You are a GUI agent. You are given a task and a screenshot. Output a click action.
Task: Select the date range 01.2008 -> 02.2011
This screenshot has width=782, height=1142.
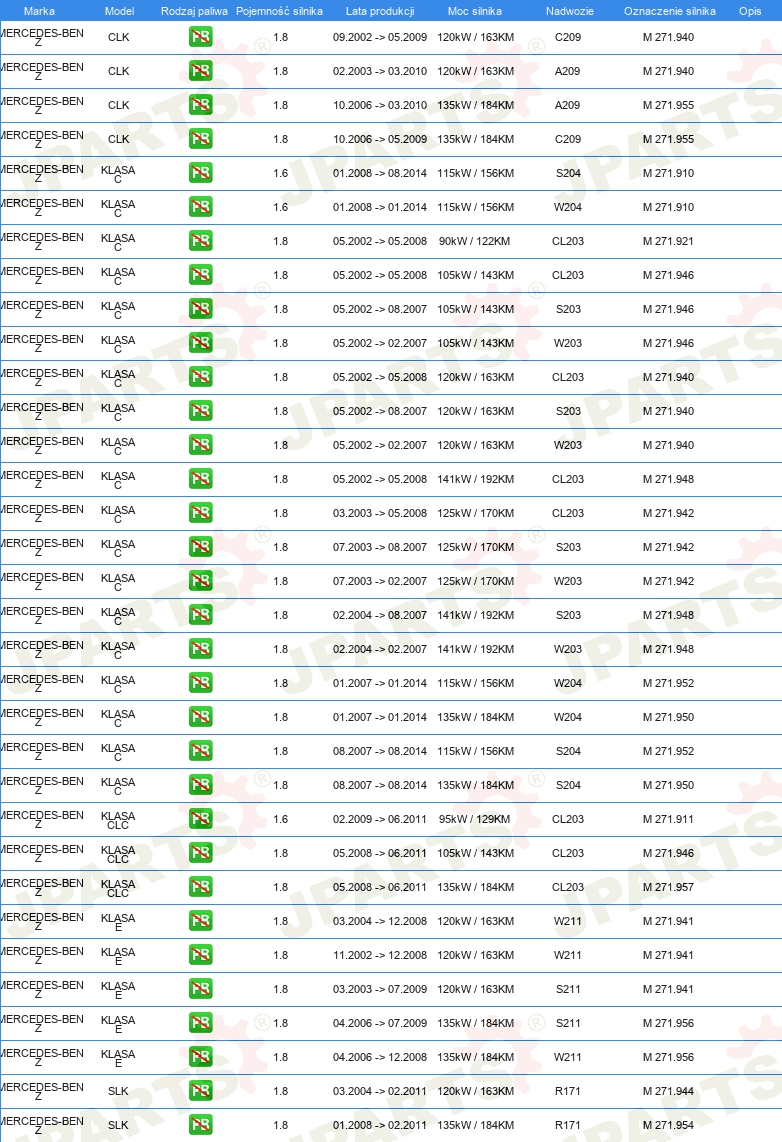click(x=380, y=1125)
